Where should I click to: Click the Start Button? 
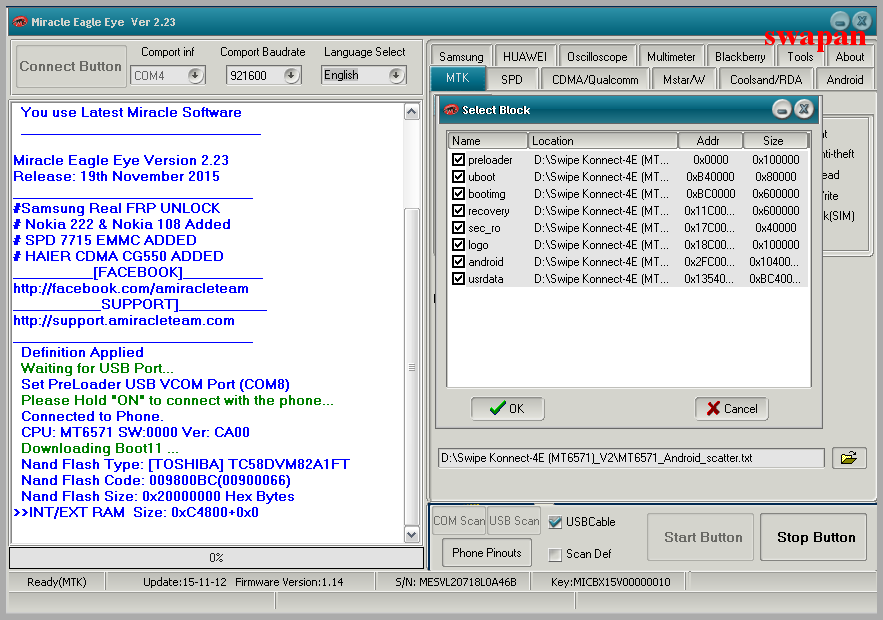pyautogui.click(x=701, y=537)
